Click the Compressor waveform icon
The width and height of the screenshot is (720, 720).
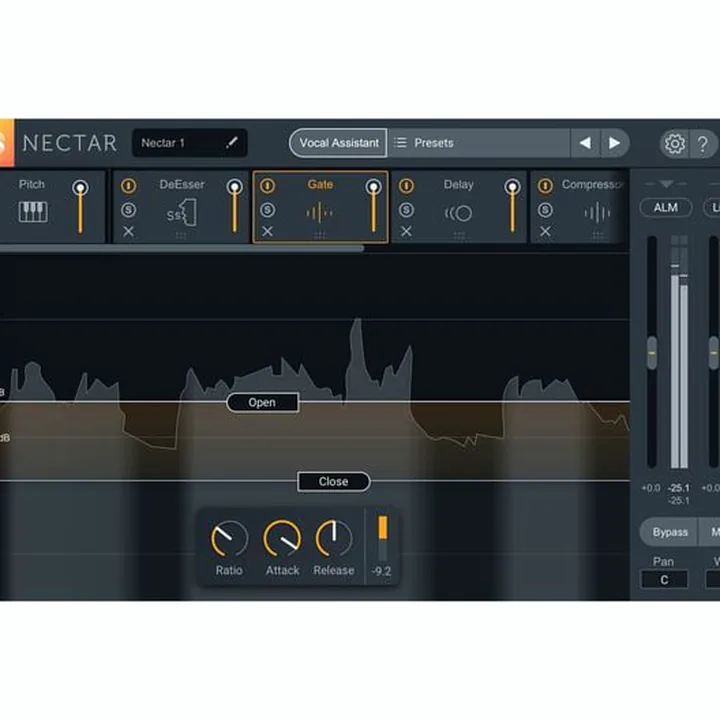tap(597, 213)
